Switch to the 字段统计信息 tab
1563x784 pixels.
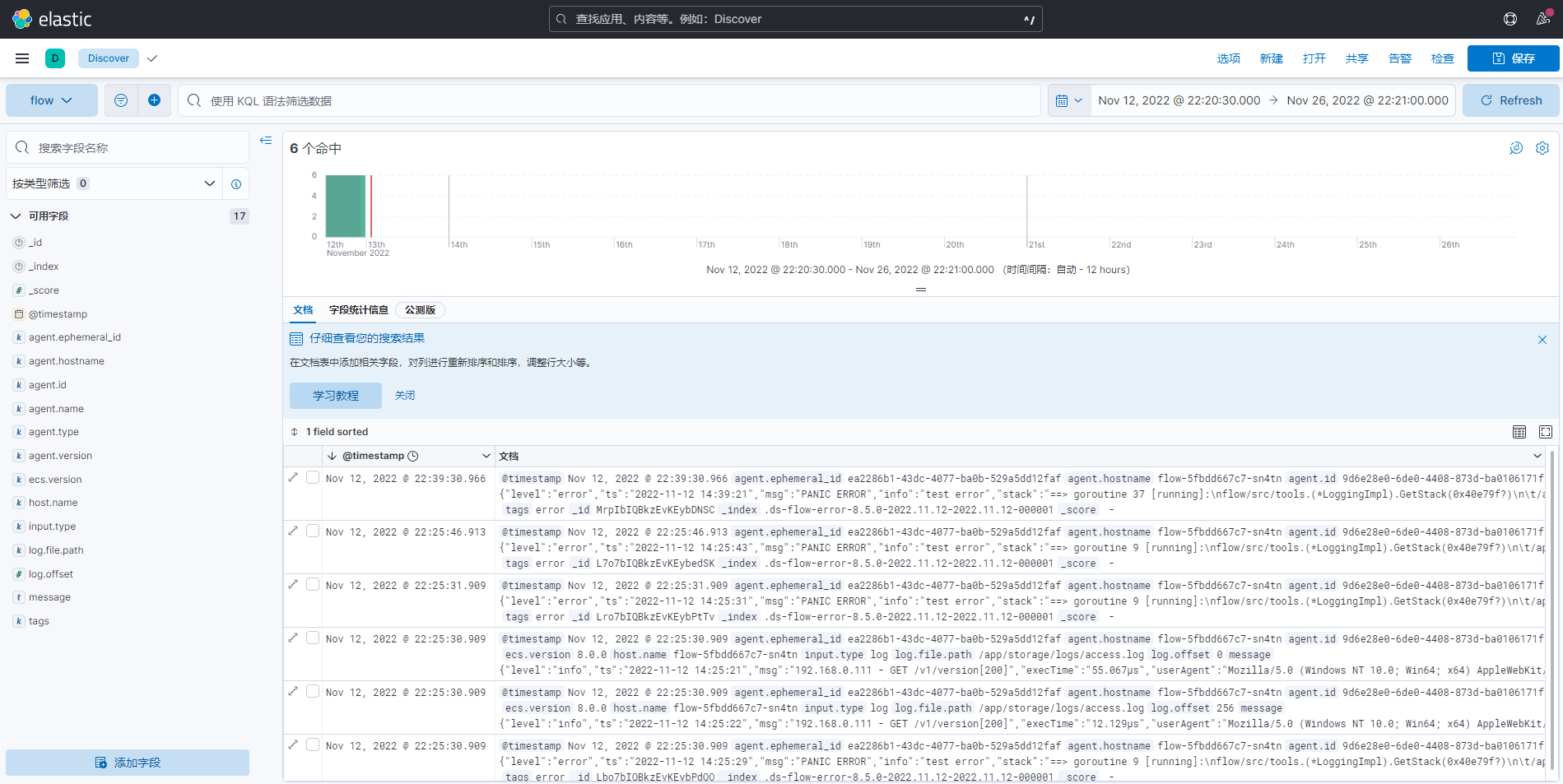(359, 310)
